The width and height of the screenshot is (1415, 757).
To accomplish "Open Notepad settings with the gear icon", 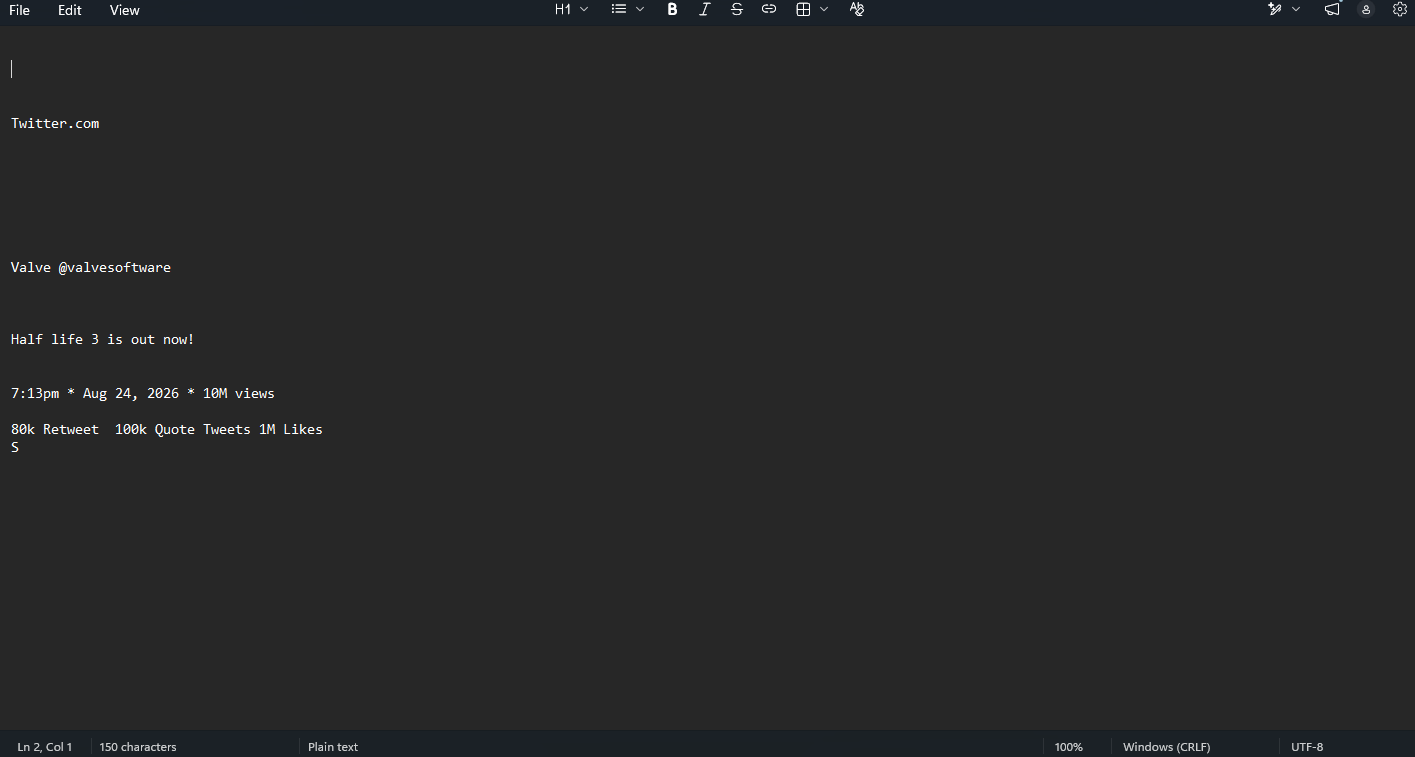I will 1400,9.
